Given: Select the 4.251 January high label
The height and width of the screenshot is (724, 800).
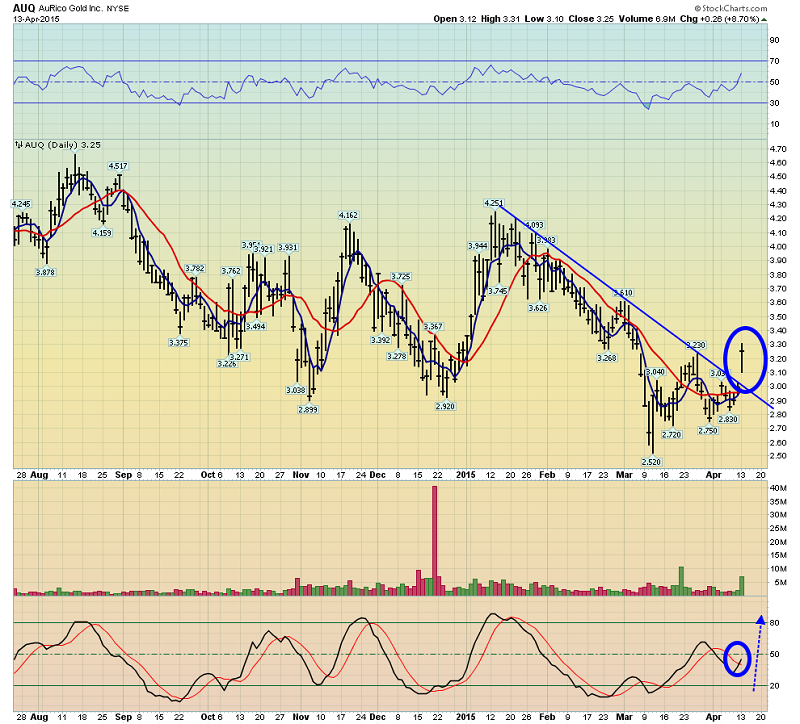Looking at the screenshot, I should (493, 203).
